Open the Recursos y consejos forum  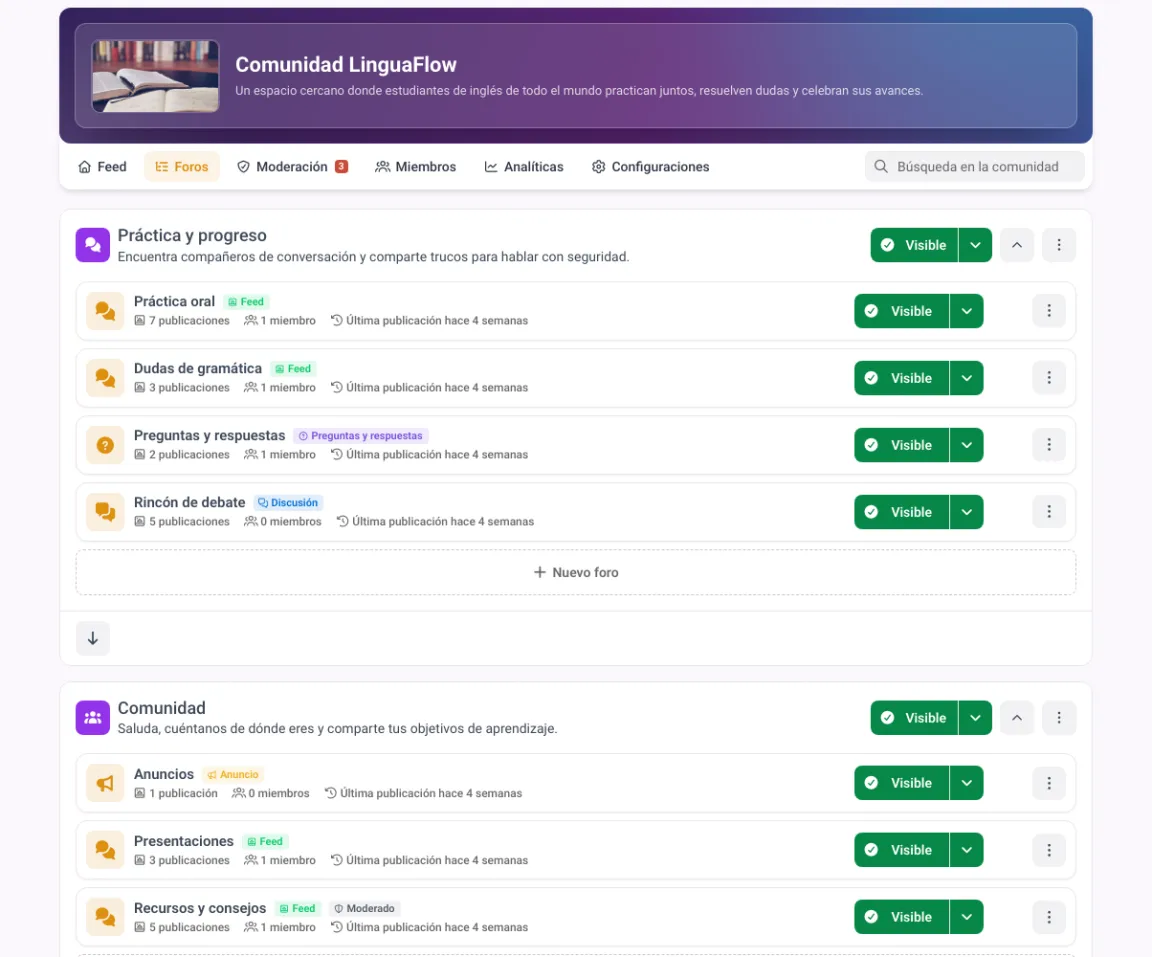200,908
